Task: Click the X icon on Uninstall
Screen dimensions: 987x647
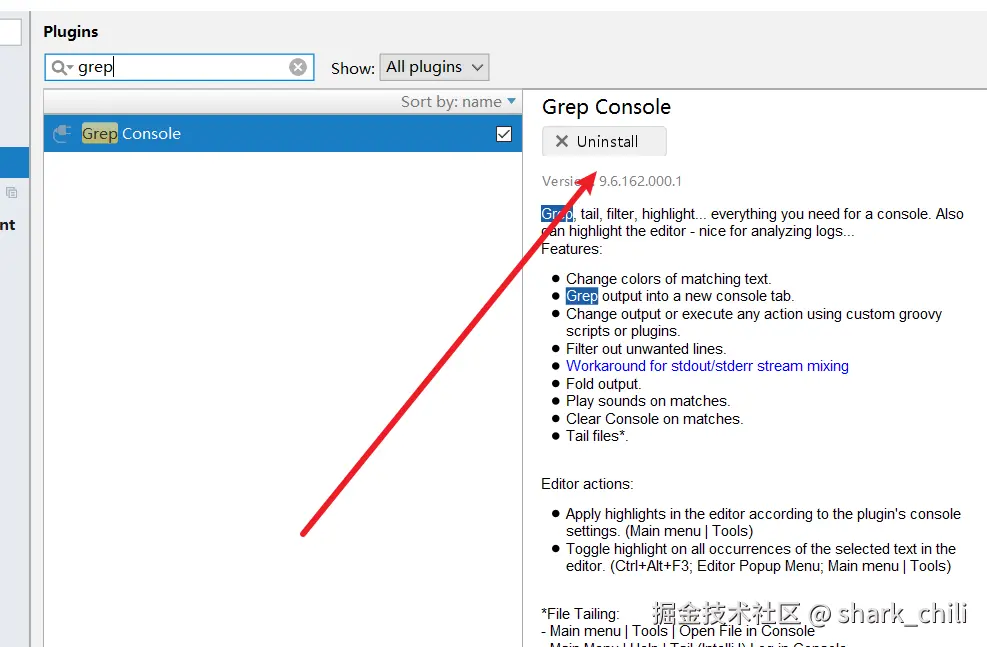Action: tap(561, 142)
